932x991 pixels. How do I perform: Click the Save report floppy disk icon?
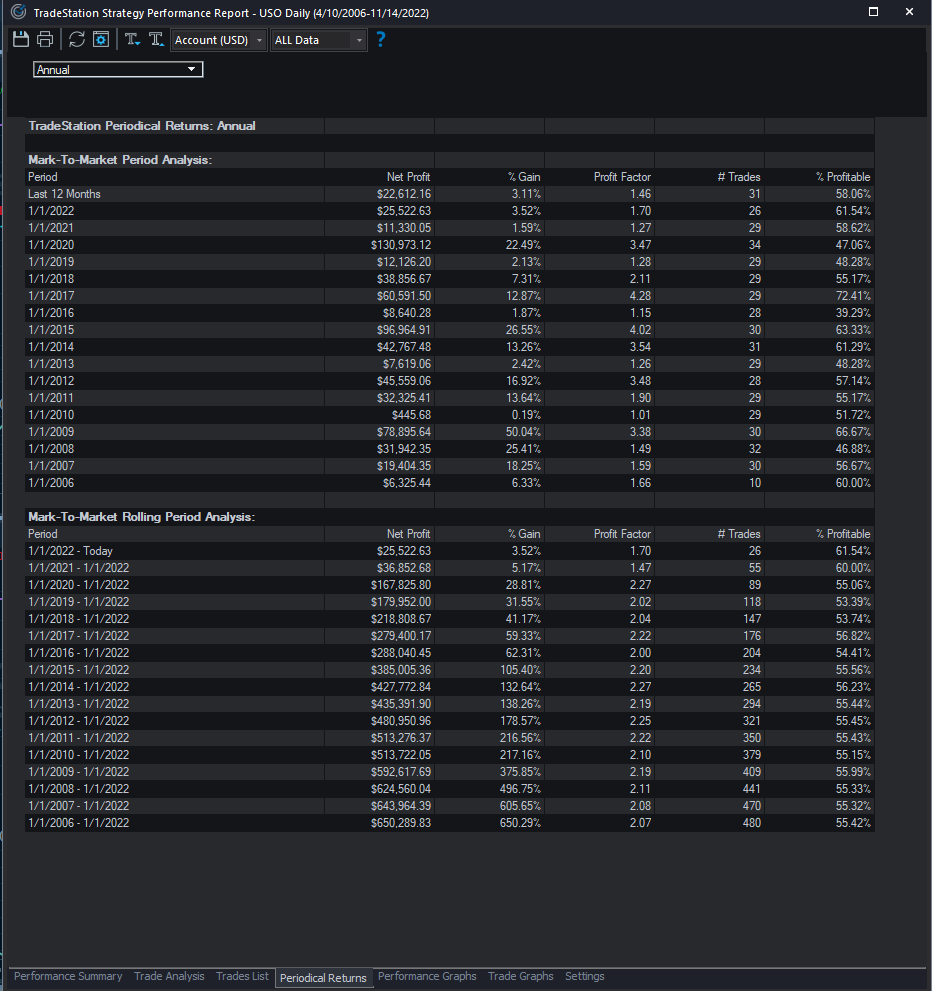point(21,39)
